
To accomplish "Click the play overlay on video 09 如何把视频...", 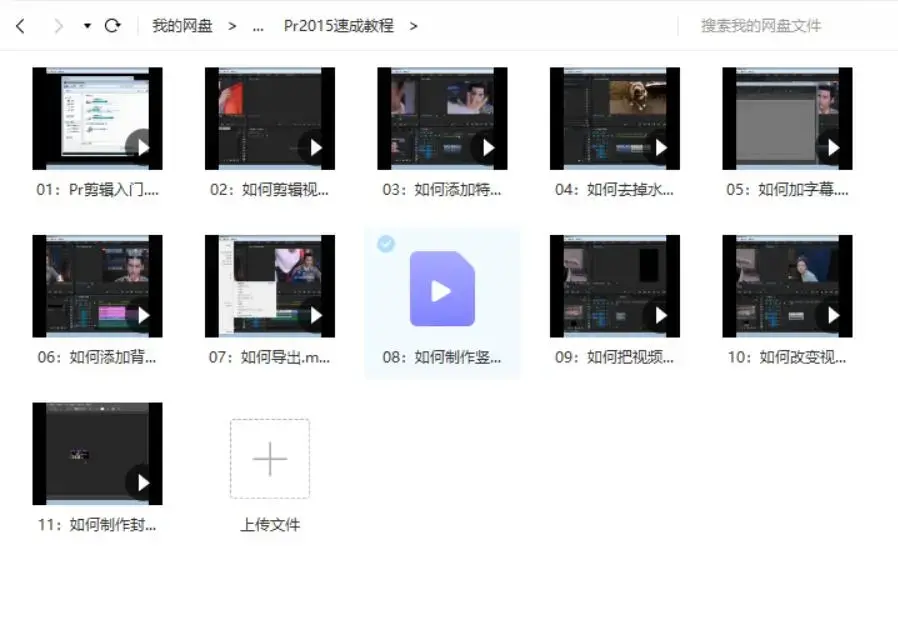I will click(x=662, y=314).
